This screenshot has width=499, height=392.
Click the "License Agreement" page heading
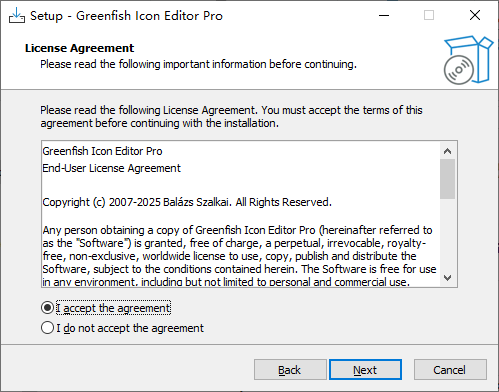pos(79,48)
